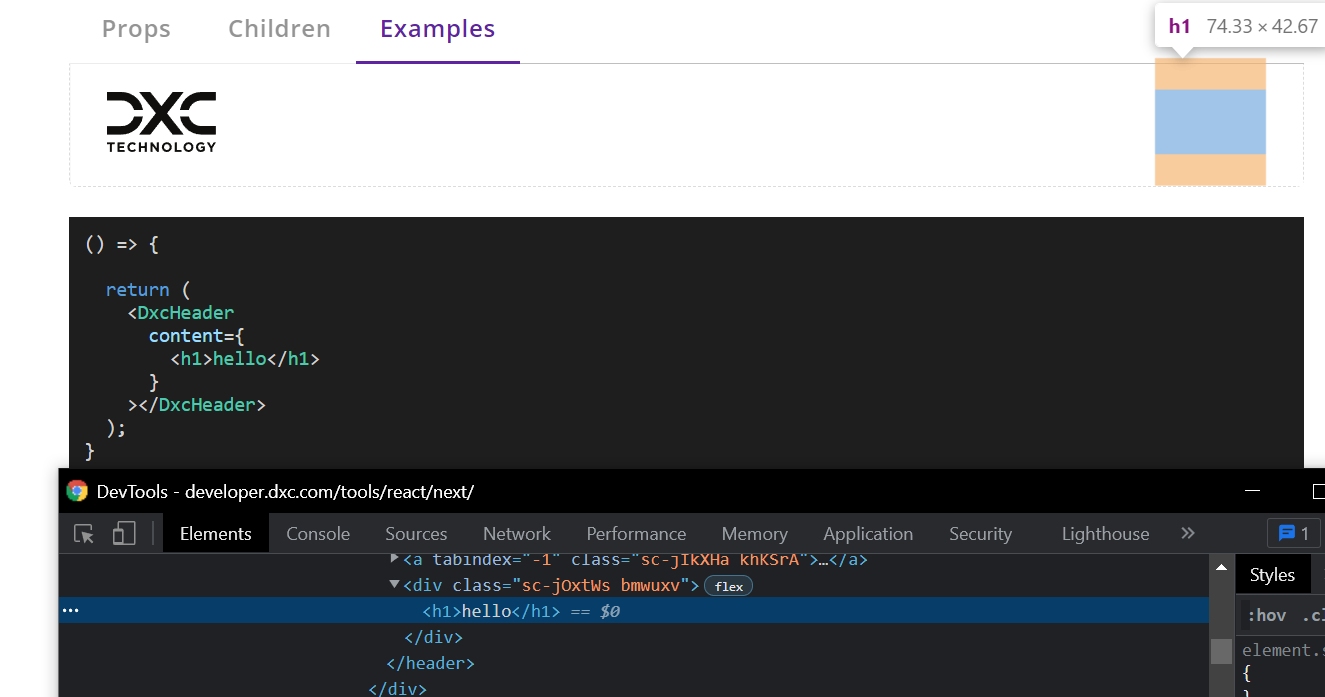Show more DevTools tabs with chevron
The width and height of the screenshot is (1325, 697).
[1188, 533]
